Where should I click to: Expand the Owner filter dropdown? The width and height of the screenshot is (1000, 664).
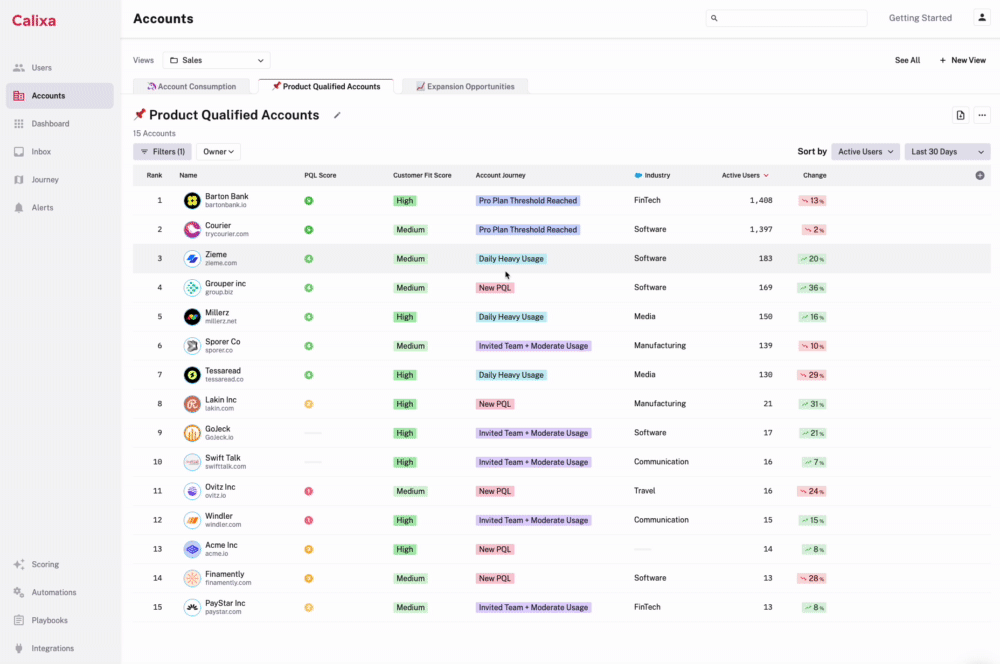(x=218, y=152)
